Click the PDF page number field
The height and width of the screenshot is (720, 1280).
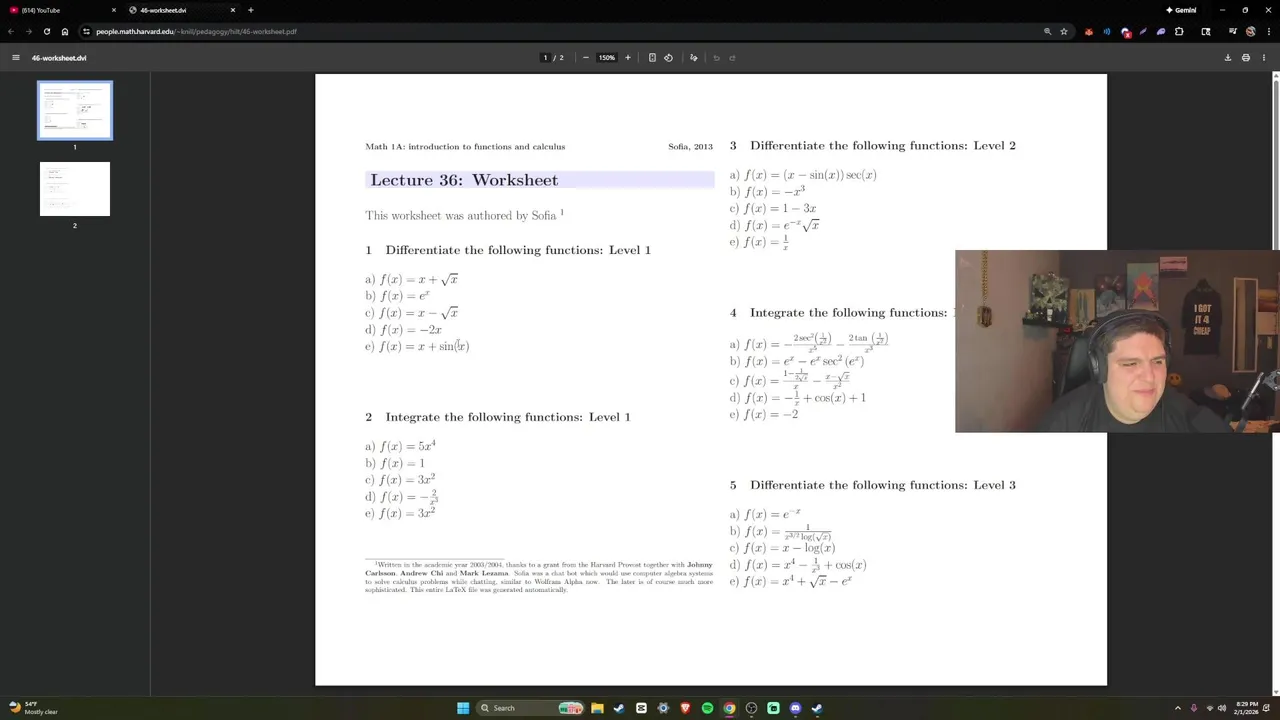pos(545,58)
